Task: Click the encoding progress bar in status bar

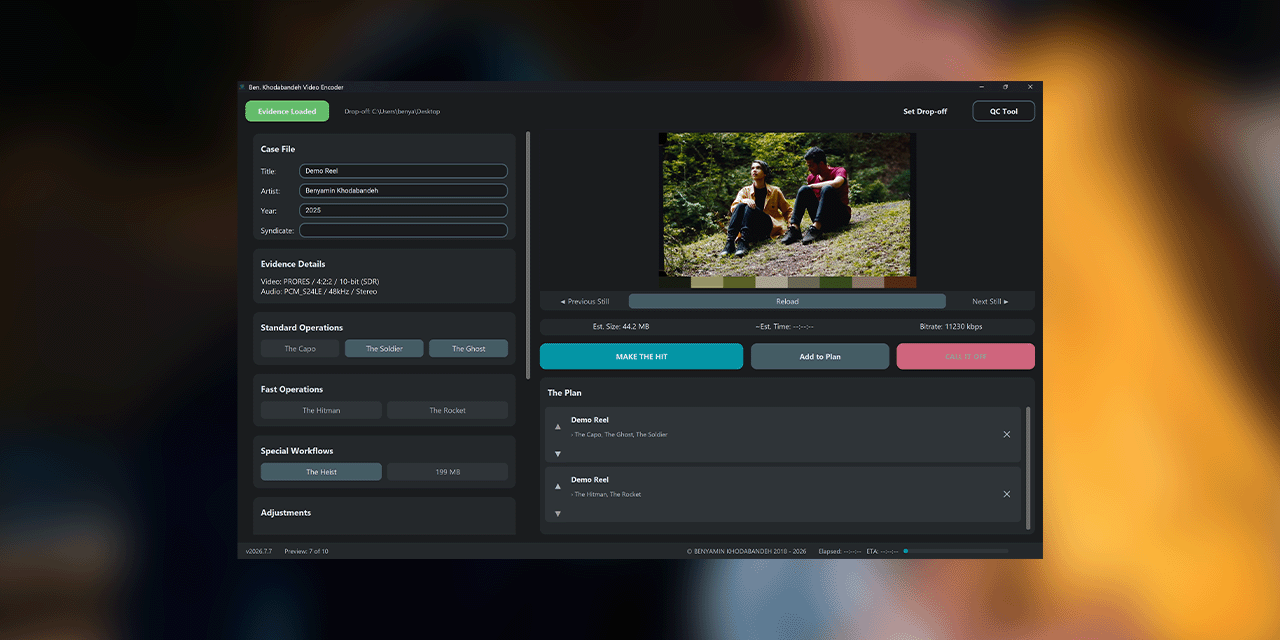Action: point(955,551)
